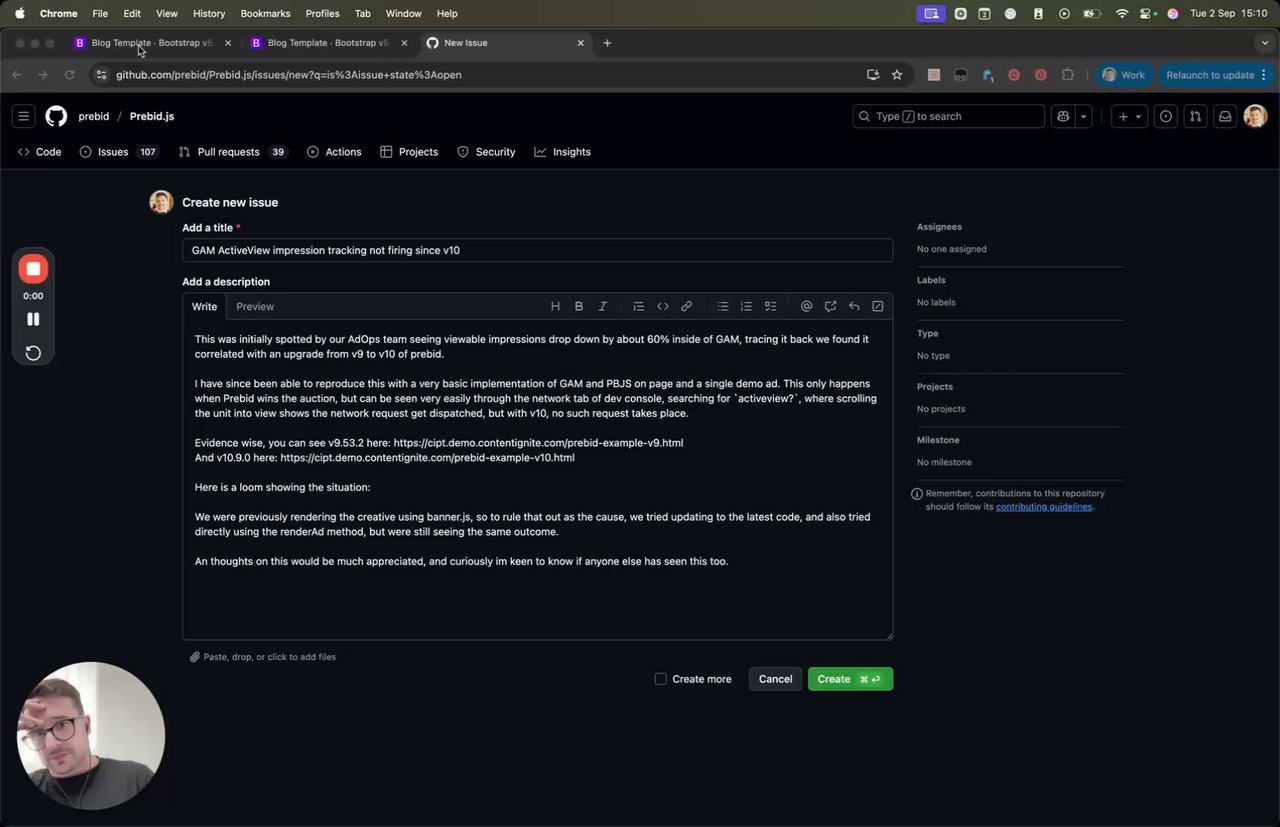Open the Work profile switcher
This screenshot has height=827, width=1280.
[1124, 75]
